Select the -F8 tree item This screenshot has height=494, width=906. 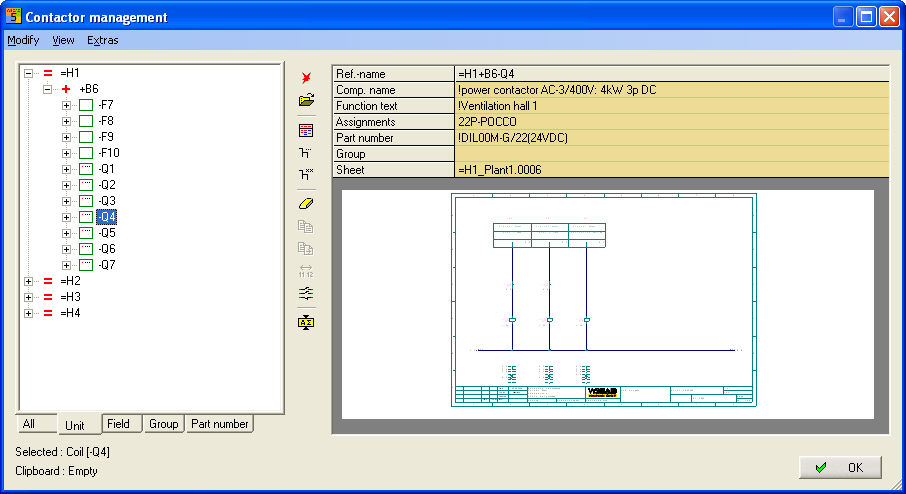tap(106, 121)
